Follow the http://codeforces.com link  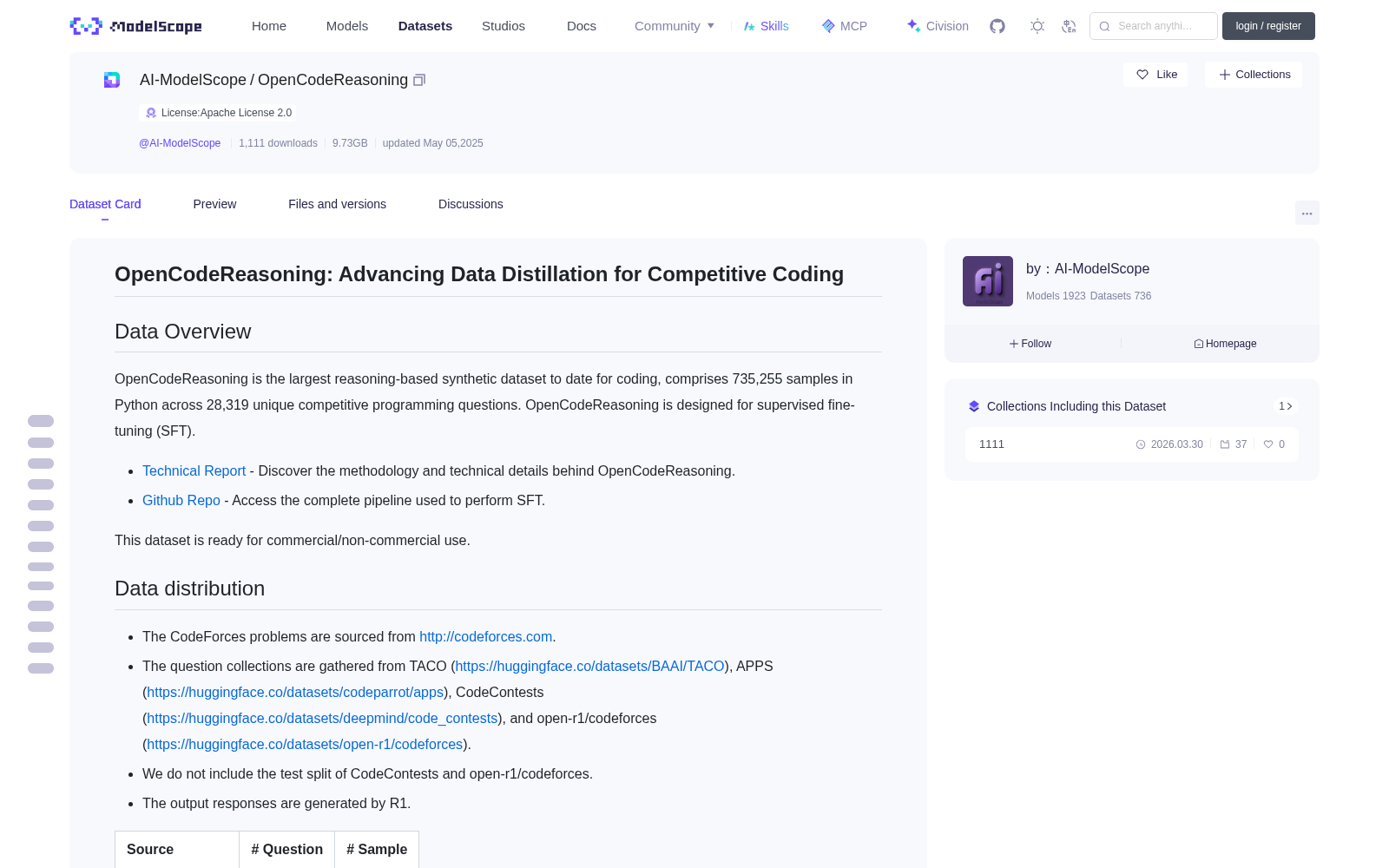click(x=485, y=636)
